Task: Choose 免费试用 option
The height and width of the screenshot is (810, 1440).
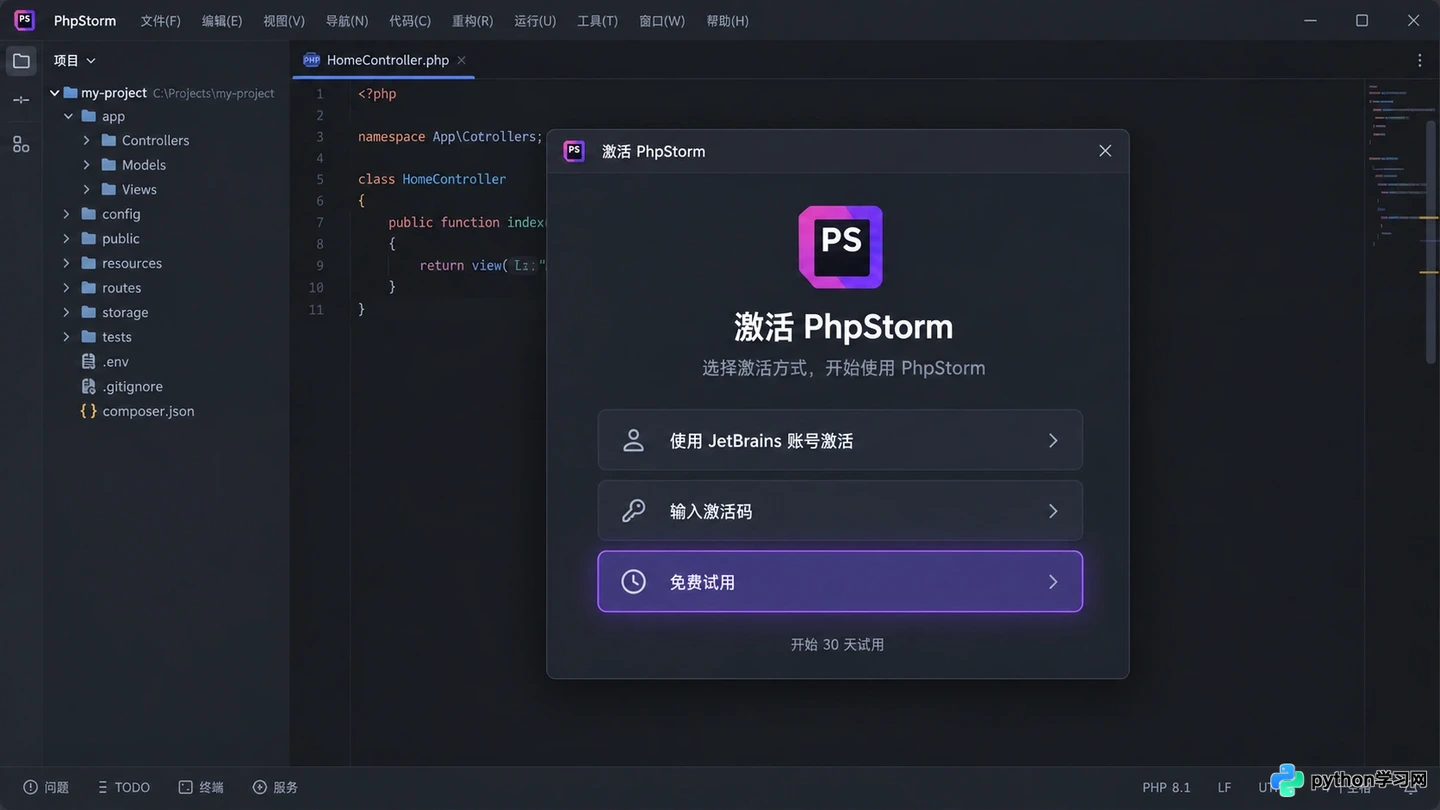Action: point(840,581)
